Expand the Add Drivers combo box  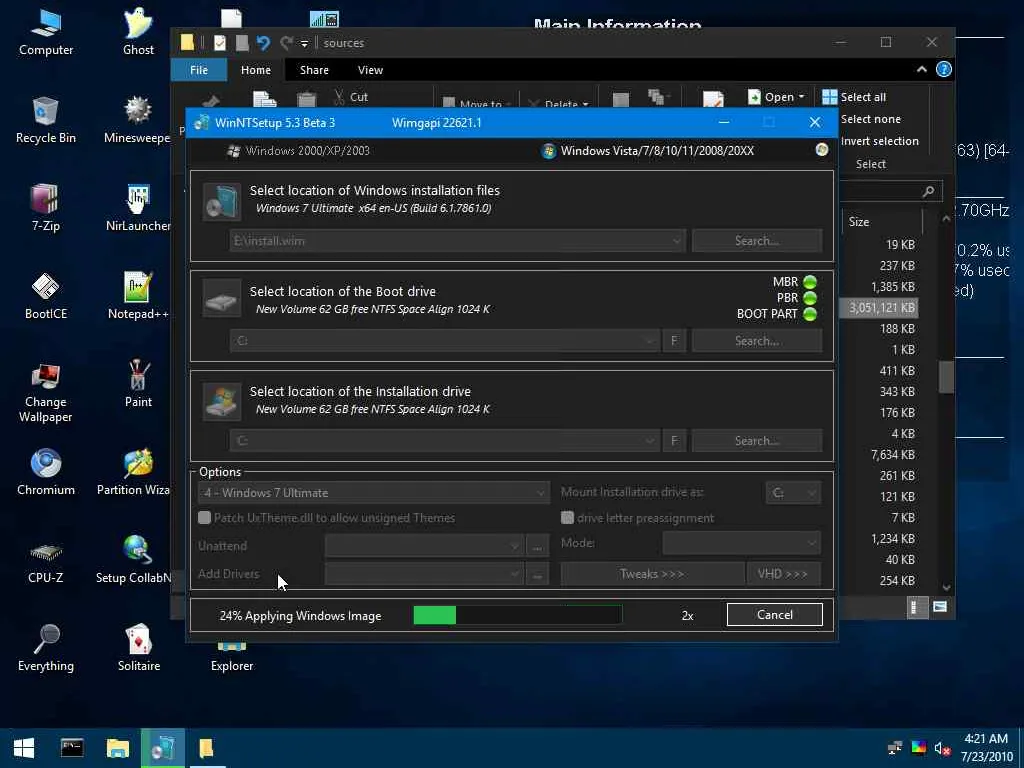[x=424, y=574]
